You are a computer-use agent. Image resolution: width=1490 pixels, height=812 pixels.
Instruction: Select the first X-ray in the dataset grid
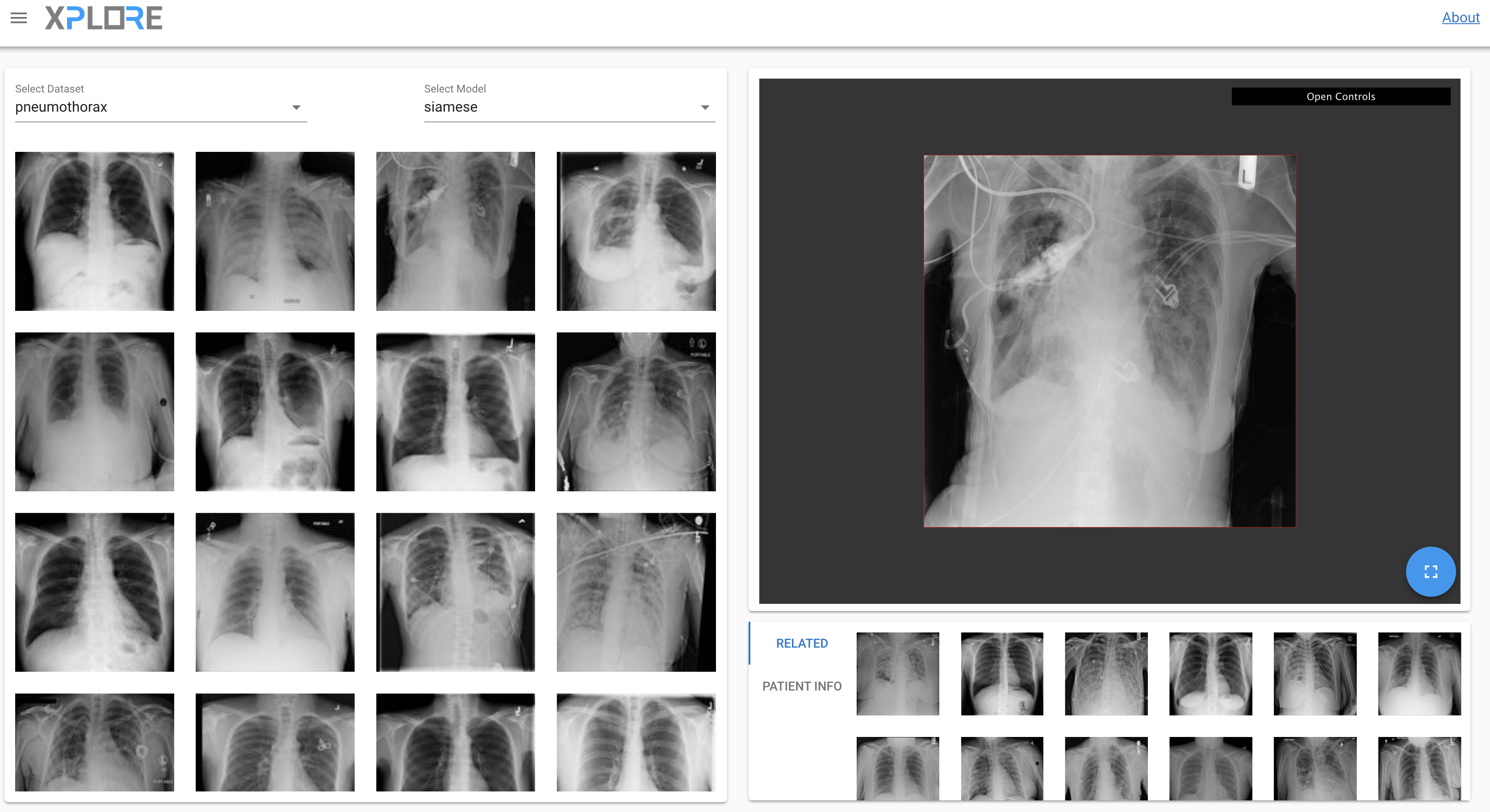point(94,231)
